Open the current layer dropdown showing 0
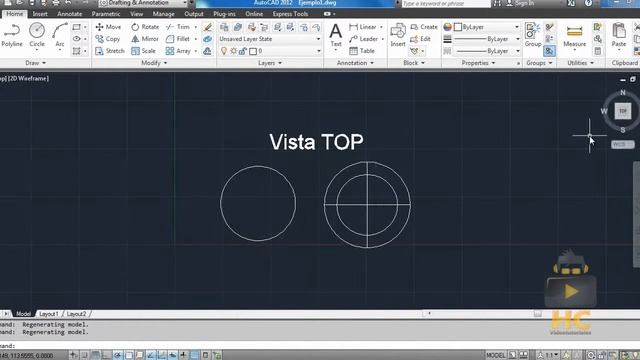 click(270, 51)
